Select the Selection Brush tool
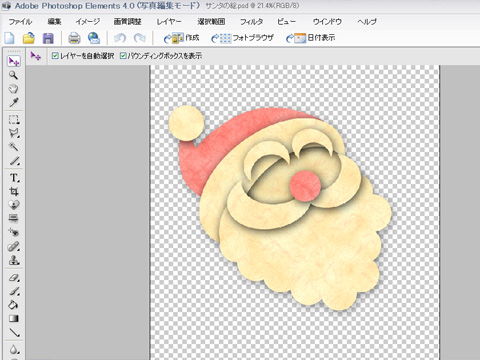Image resolution: width=480 pixels, height=360 pixels. 14,161
